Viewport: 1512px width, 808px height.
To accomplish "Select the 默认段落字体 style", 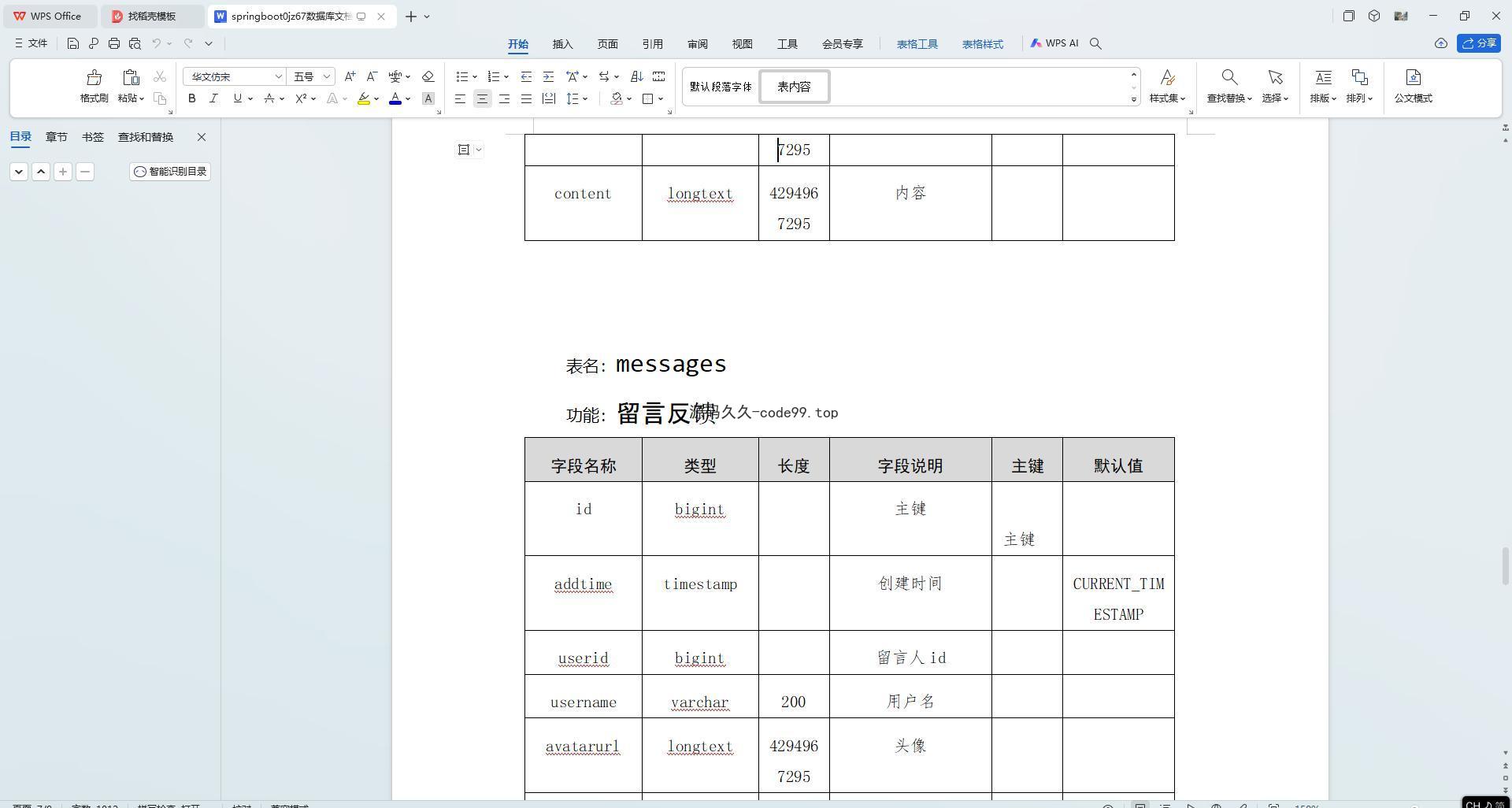I will [721, 87].
